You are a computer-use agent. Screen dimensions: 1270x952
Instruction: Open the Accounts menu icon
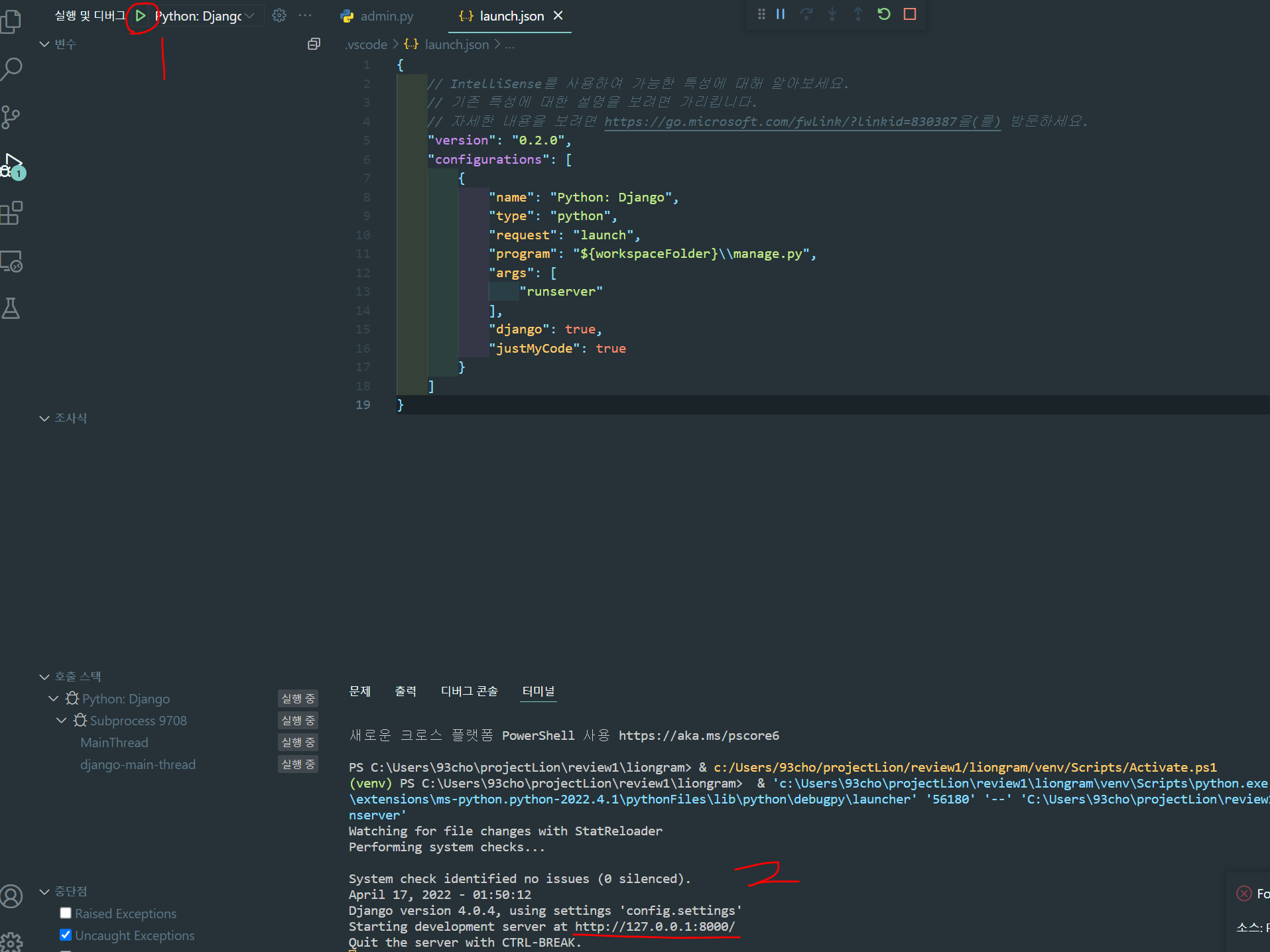coord(11,896)
